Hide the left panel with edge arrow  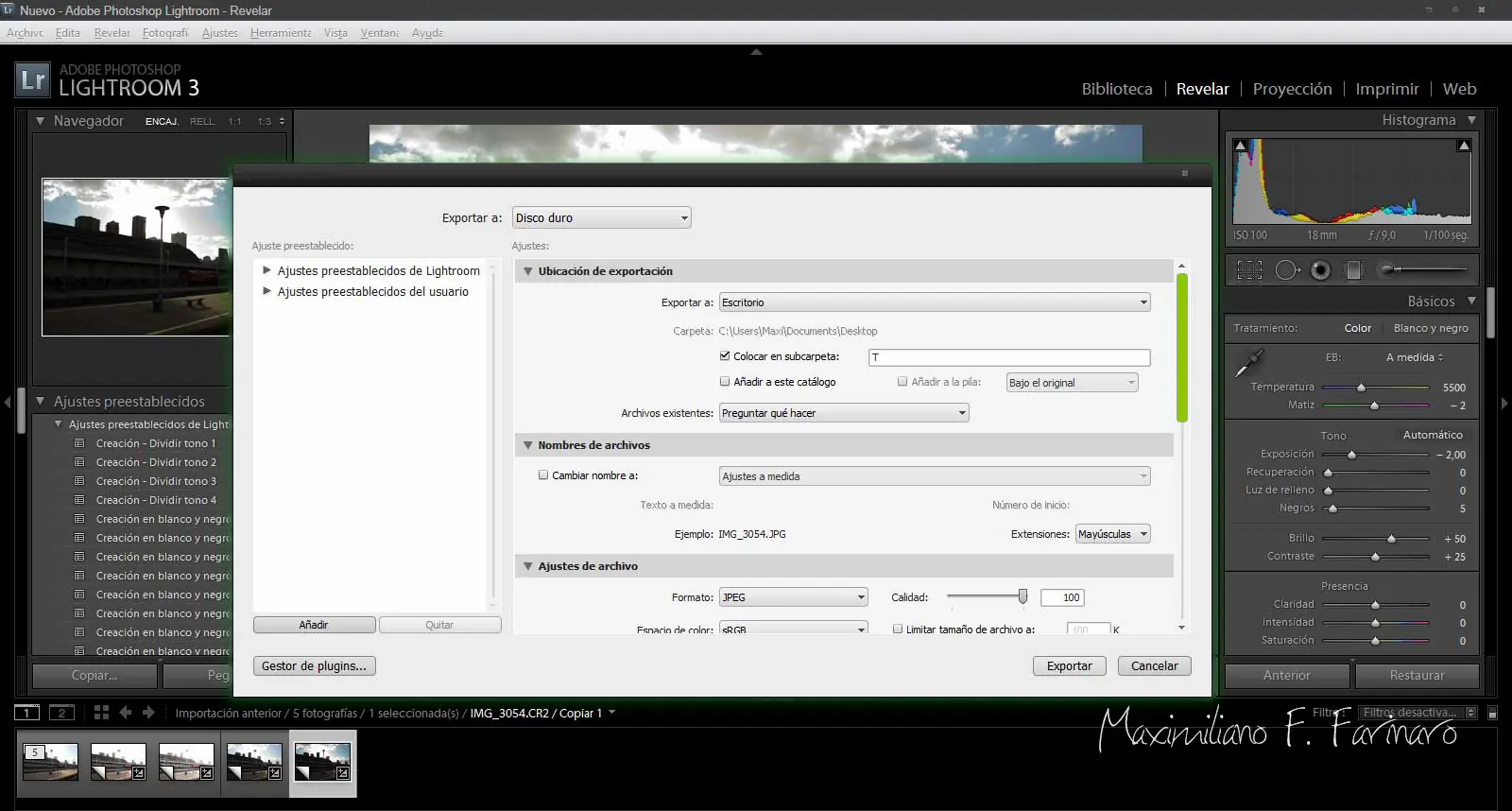(7, 403)
